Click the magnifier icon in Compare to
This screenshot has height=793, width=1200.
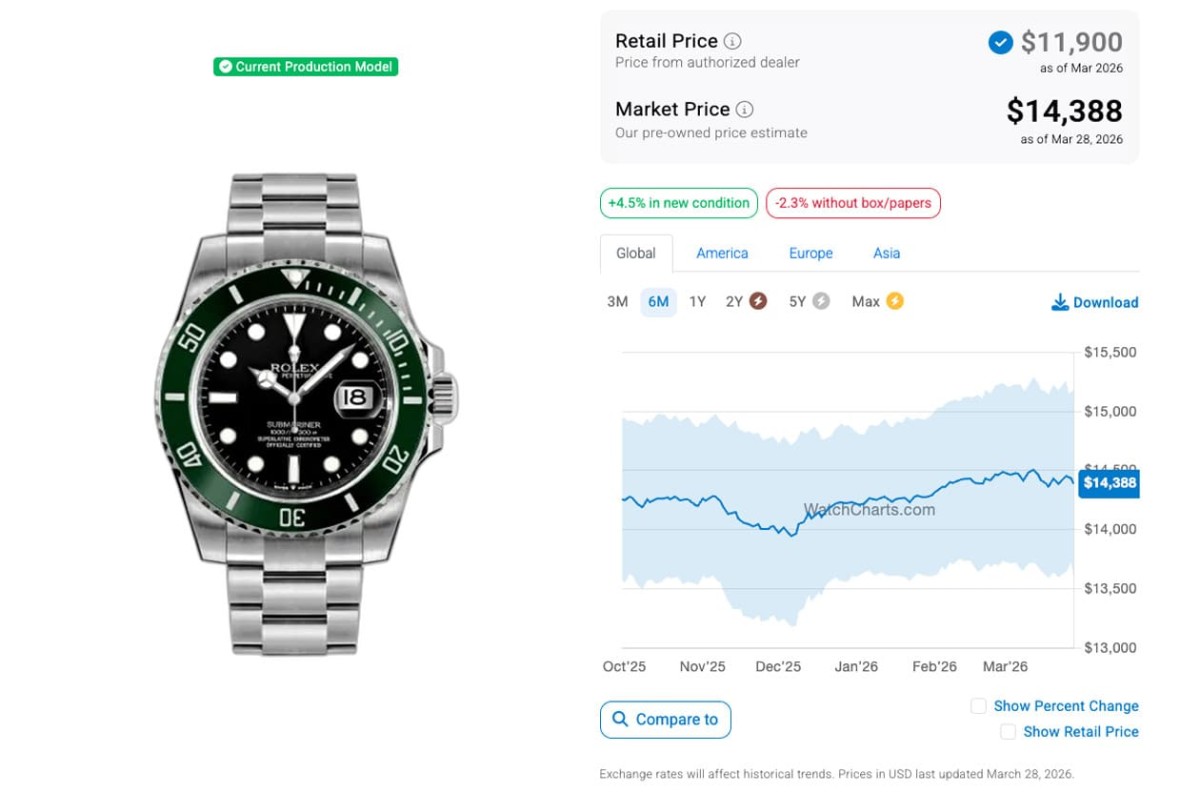click(620, 719)
